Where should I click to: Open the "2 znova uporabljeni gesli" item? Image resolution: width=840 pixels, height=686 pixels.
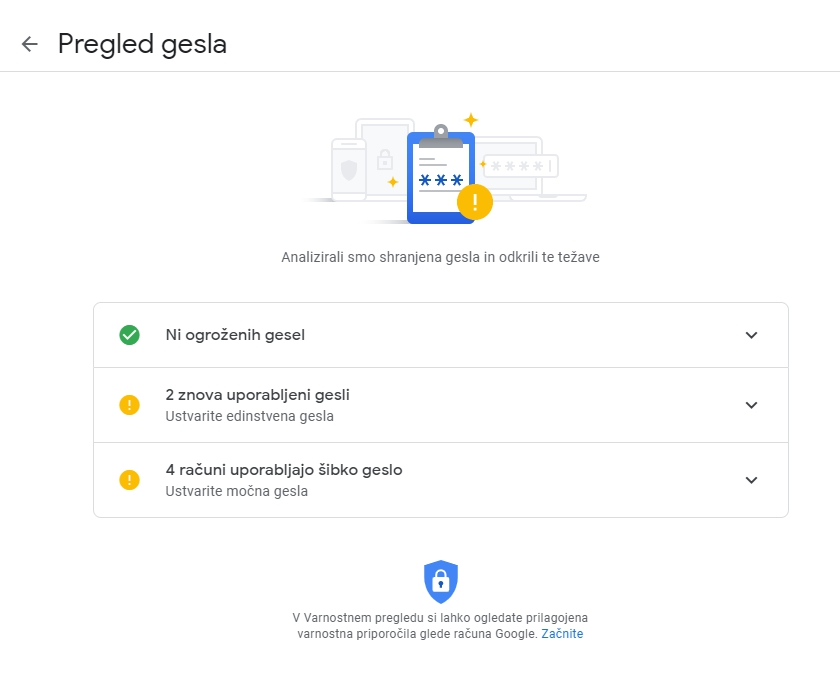pos(257,395)
